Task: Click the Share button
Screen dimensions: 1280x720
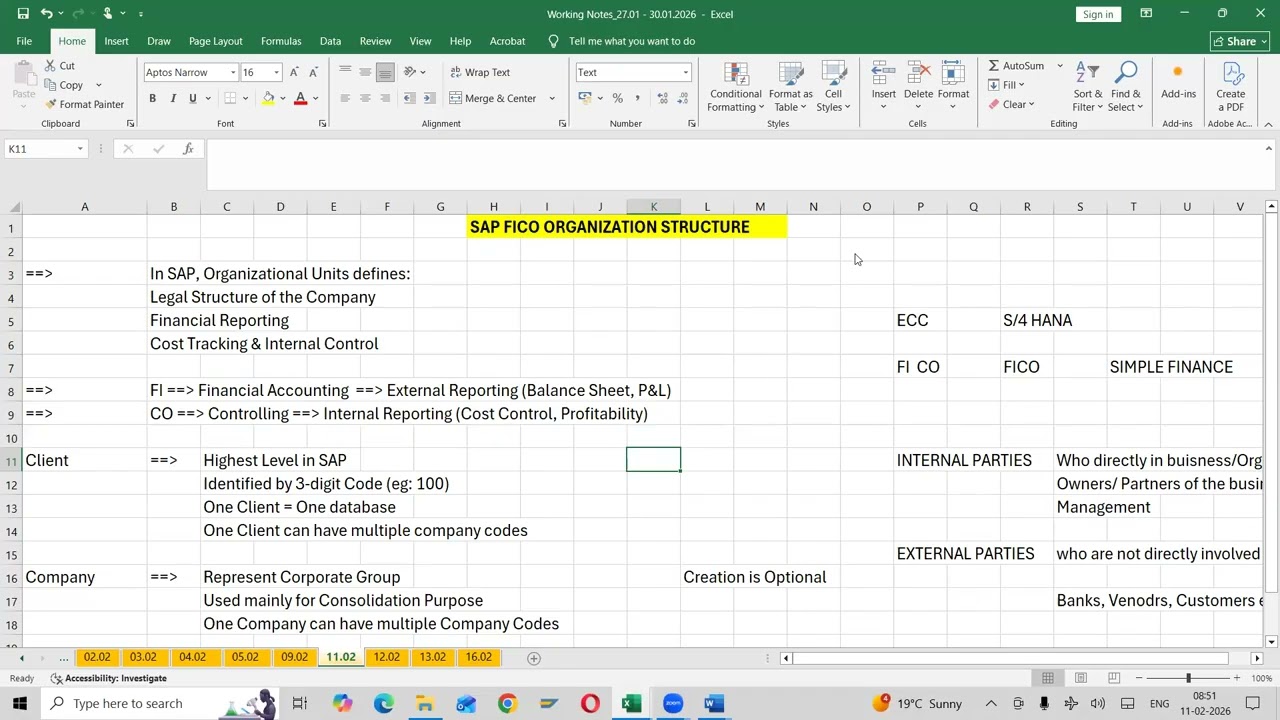Action: (x=1240, y=41)
